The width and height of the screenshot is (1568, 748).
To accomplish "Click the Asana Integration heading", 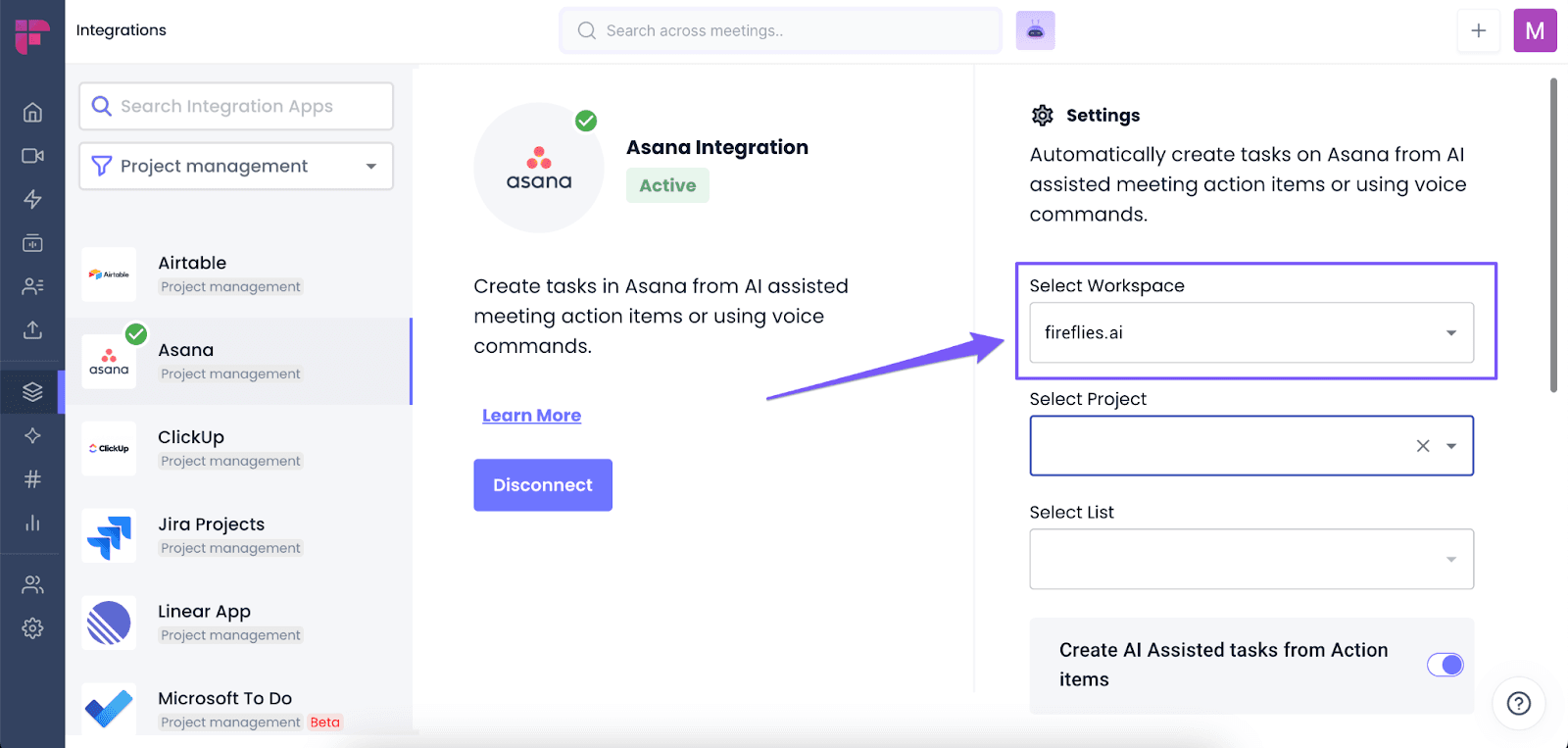I will click(x=717, y=148).
